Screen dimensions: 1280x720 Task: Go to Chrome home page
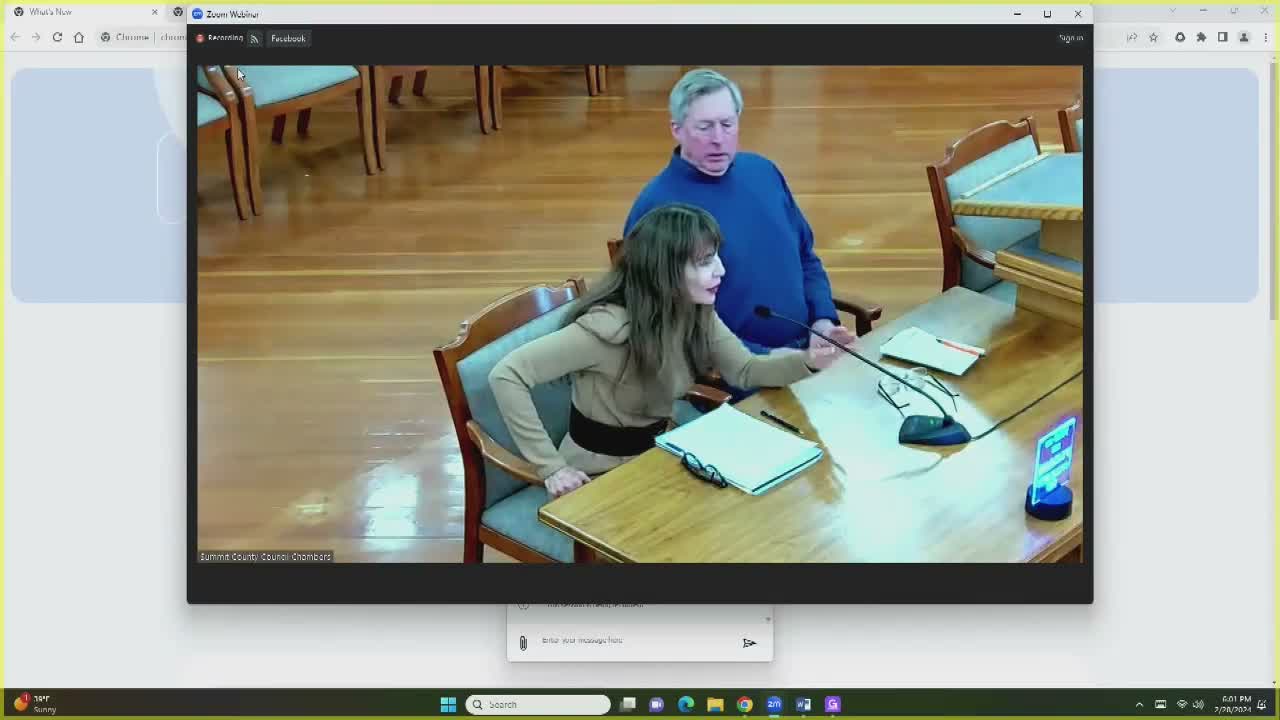pyautogui.click(x=79, y=37)
